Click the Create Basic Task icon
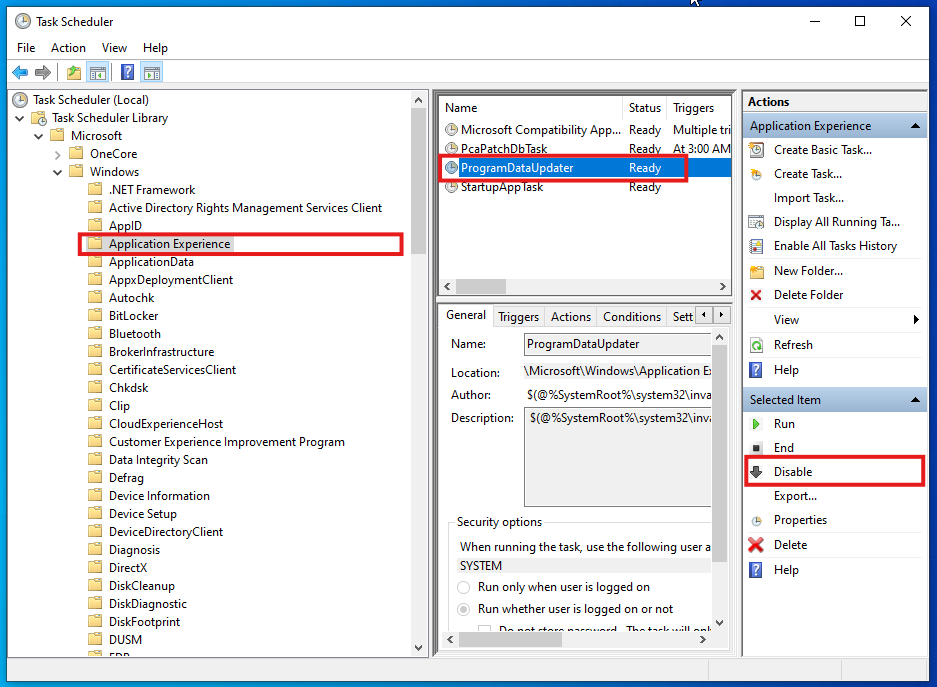The width and height of the screenshot is (937, 687). [x=757, y=150]
